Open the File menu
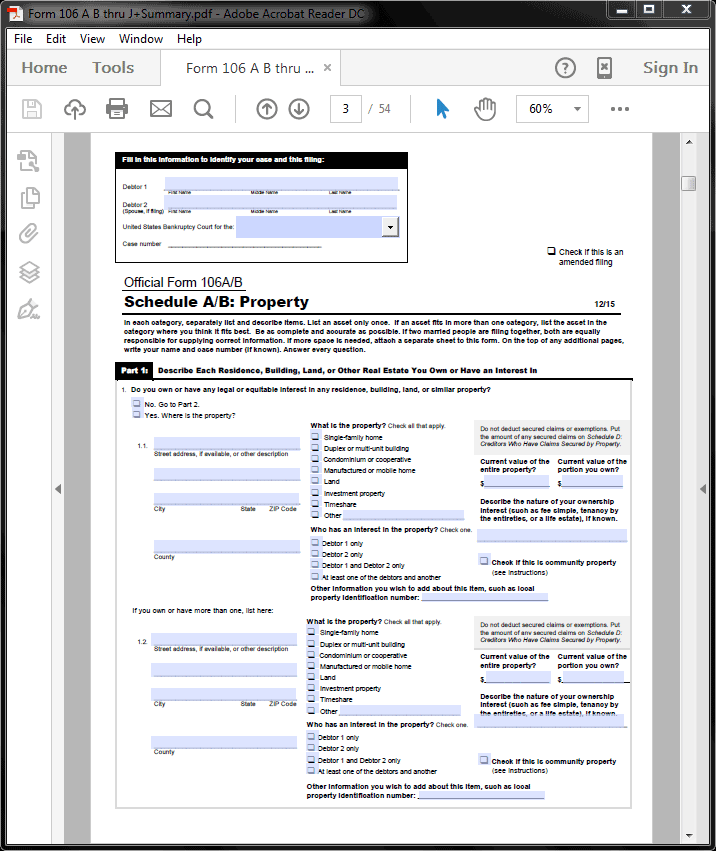The height and width of the screenshot is (851, 716). click(23, 39)
